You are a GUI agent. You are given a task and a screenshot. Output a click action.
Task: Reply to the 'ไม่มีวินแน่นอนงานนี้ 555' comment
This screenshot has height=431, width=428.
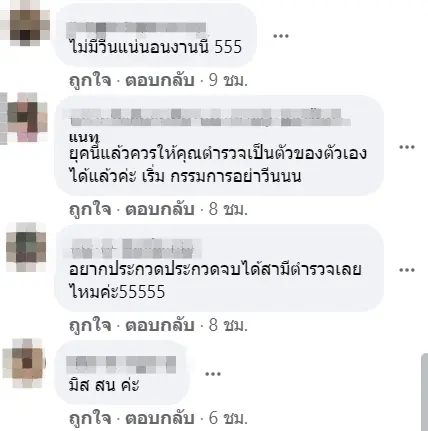[x=160, y=80]
